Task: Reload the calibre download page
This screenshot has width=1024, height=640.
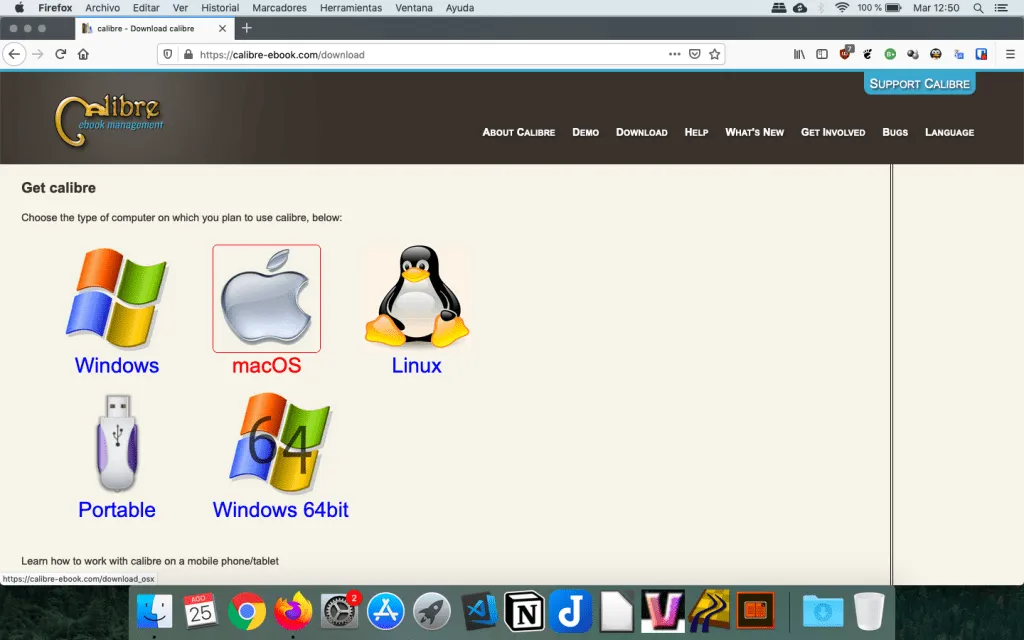Action: point(61,54)
